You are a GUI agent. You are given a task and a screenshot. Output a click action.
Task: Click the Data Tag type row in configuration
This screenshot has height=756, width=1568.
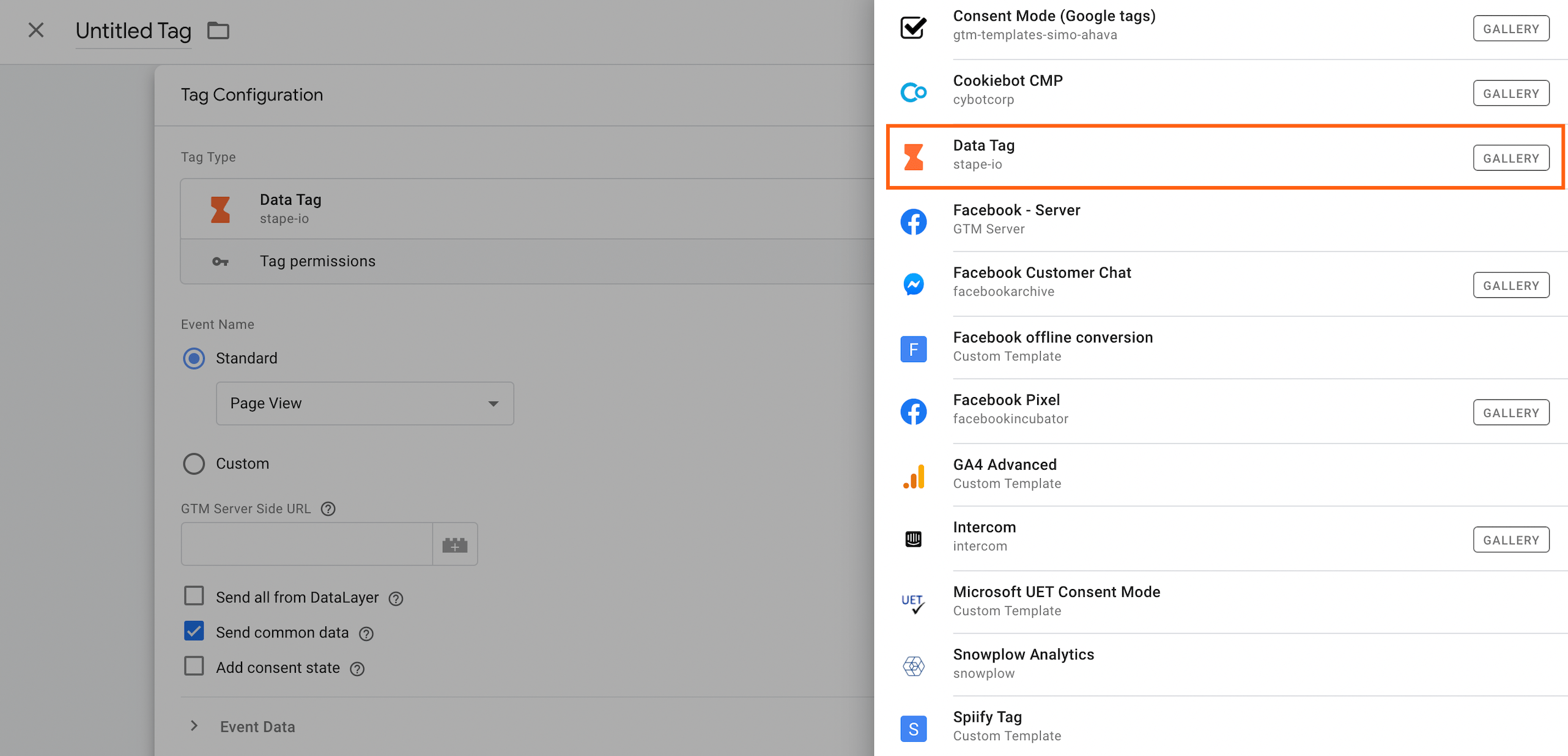[527, 209]
